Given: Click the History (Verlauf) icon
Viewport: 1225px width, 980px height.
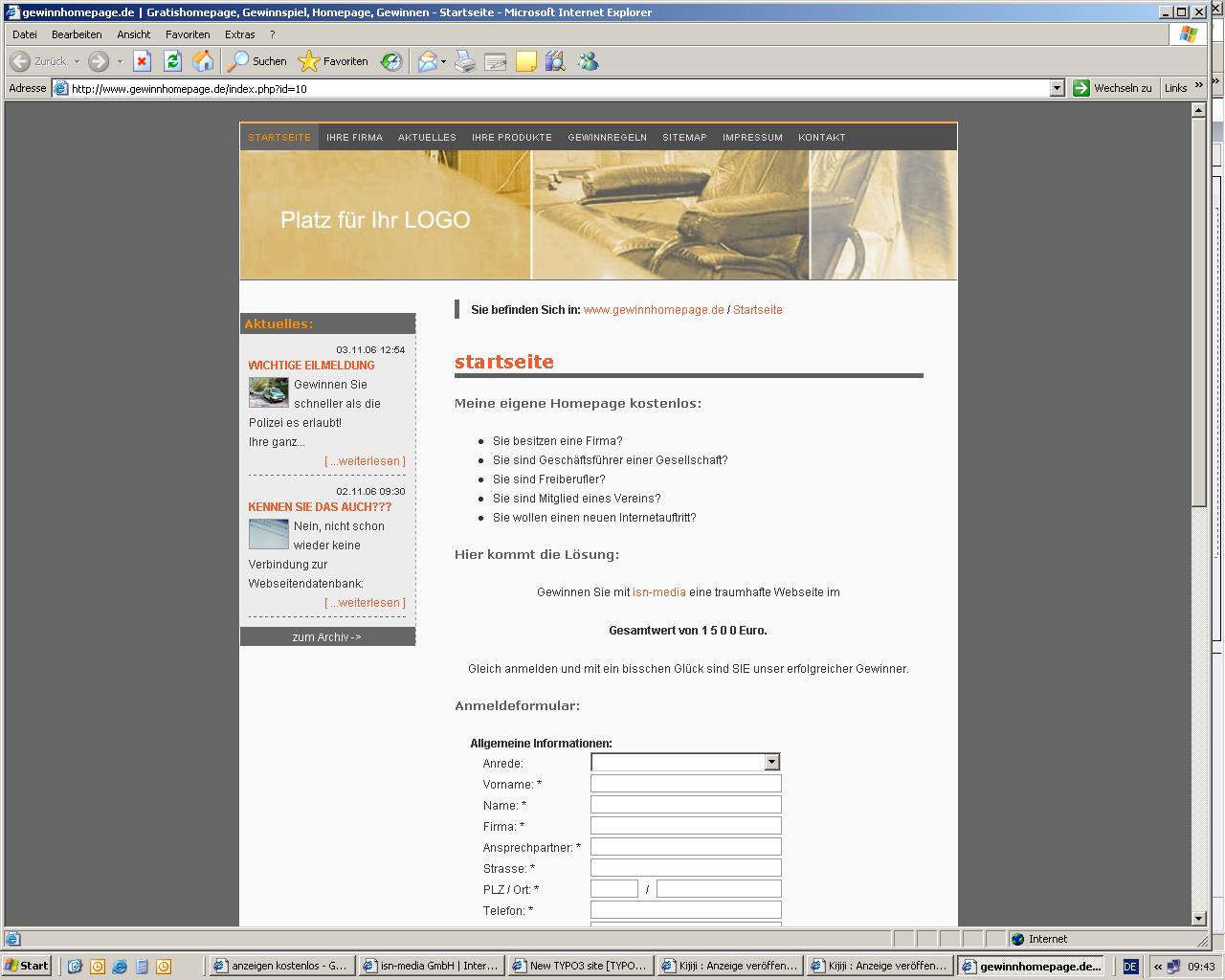Looking at the screenshot, I should point(390,61).
